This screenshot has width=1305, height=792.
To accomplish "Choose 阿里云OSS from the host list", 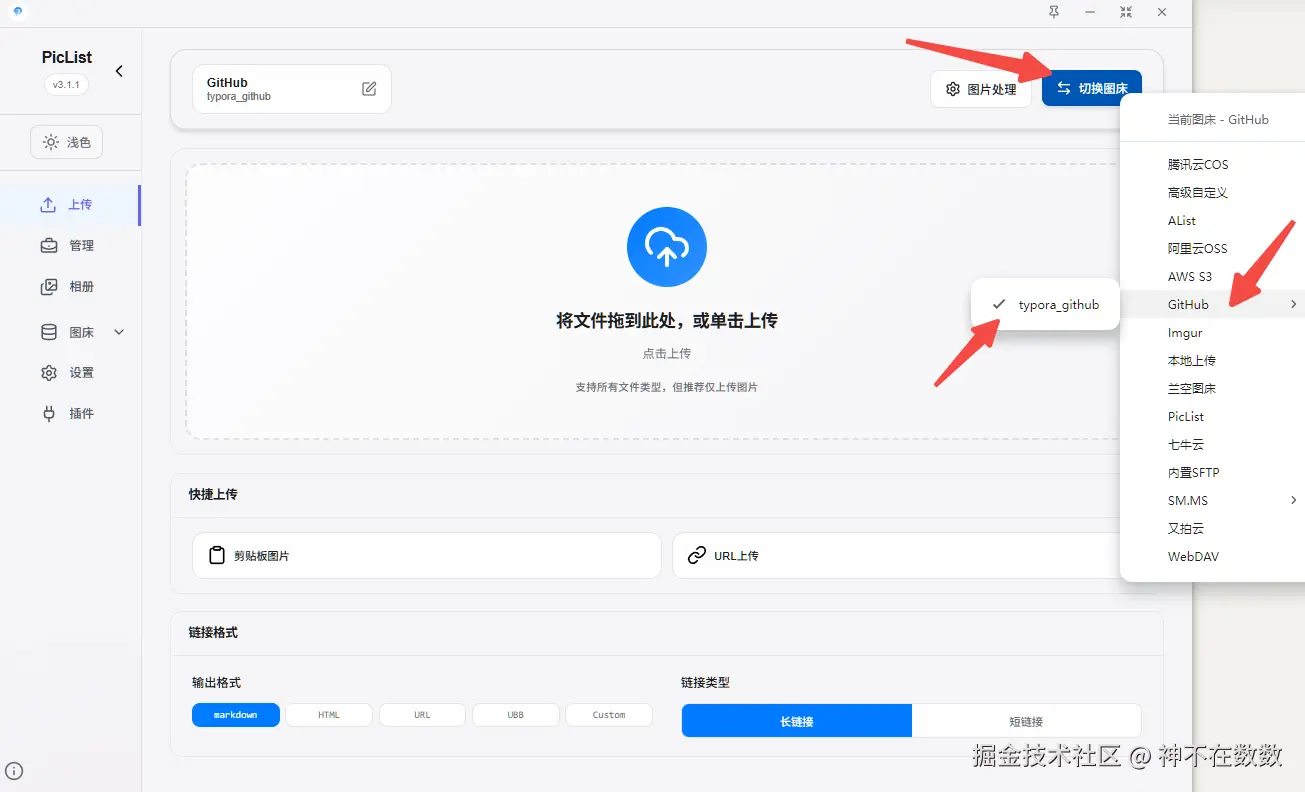I will point(1212,249).
